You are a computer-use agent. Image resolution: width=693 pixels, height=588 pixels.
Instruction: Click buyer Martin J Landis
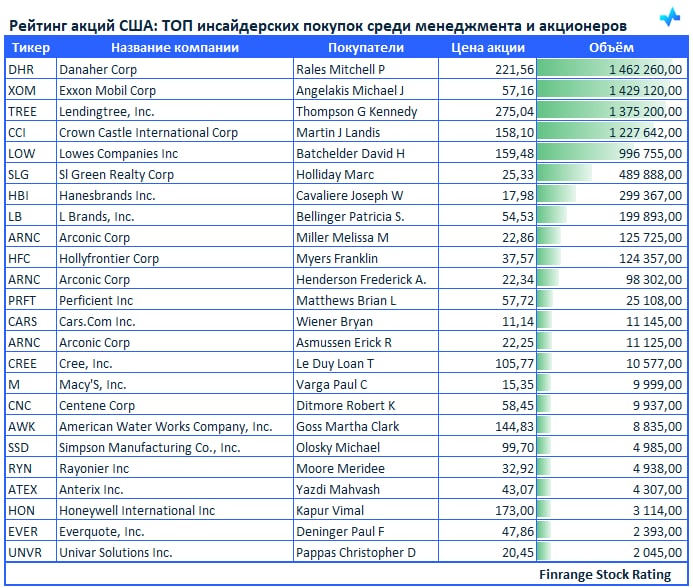click(x=366, y=132)
